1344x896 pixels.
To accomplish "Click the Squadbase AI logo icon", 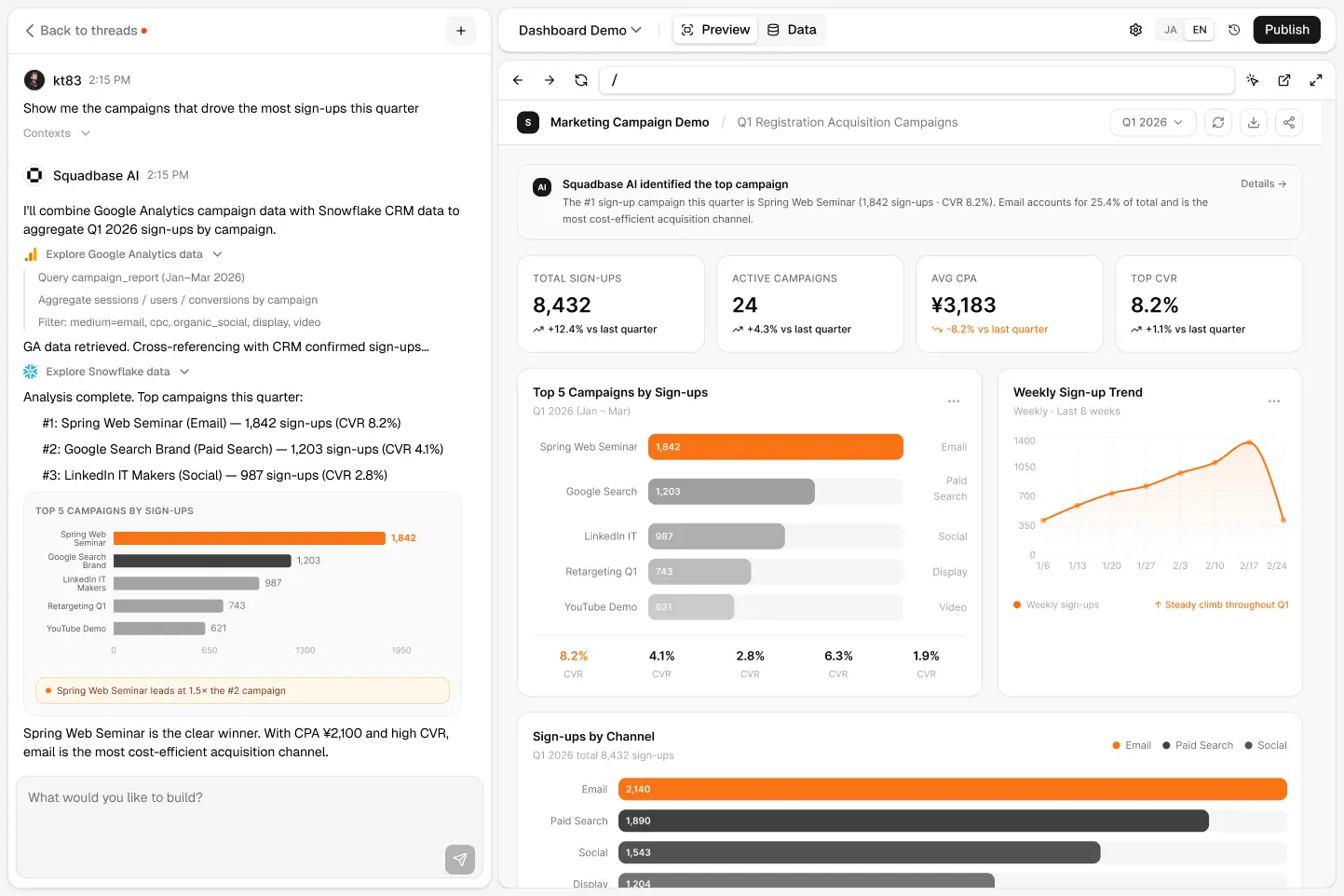I will (x=34, y=175).
